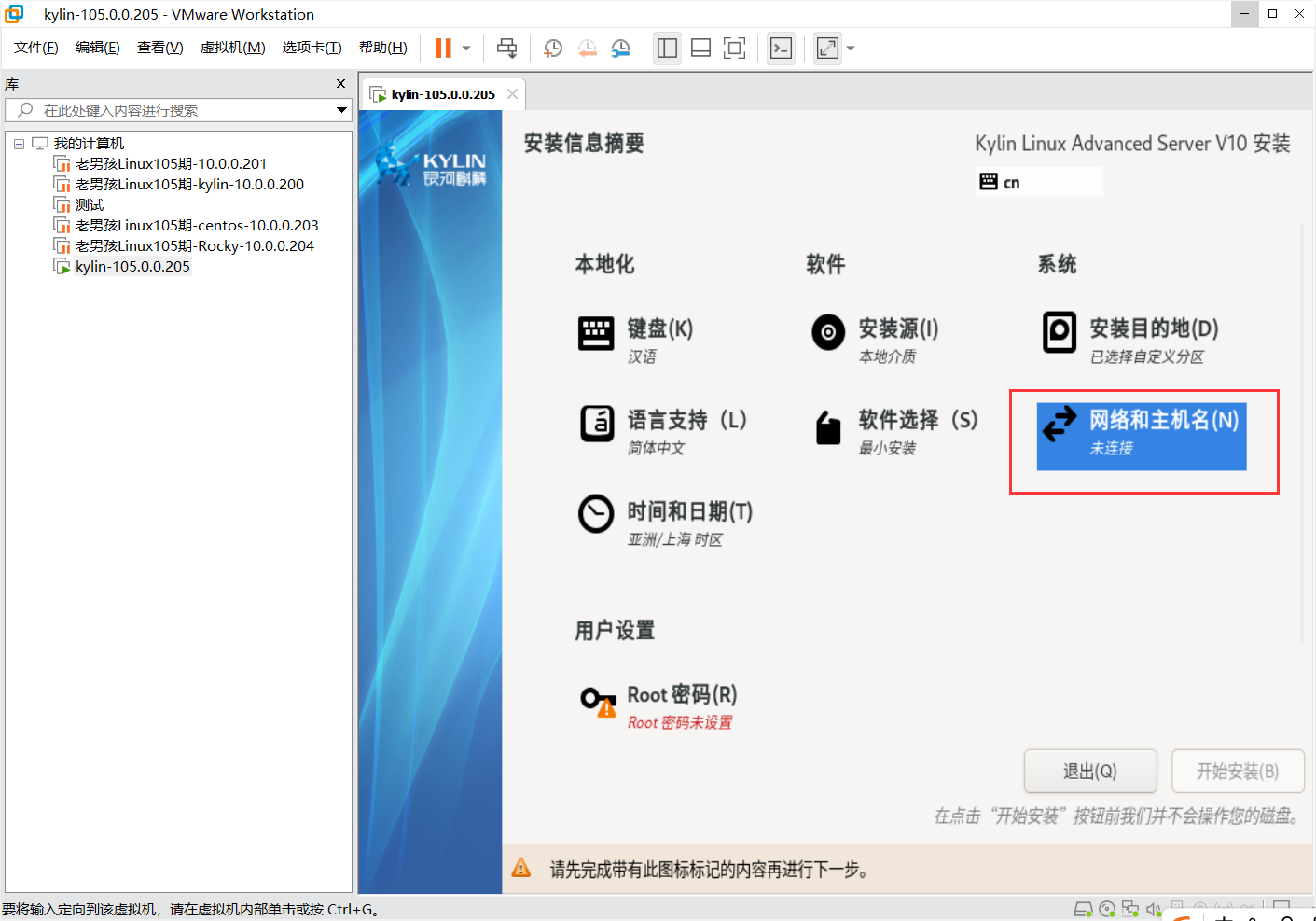1316x921 pixels.
Task: Pause the virtual machine with orange pause icon
Action: point(443,49)
